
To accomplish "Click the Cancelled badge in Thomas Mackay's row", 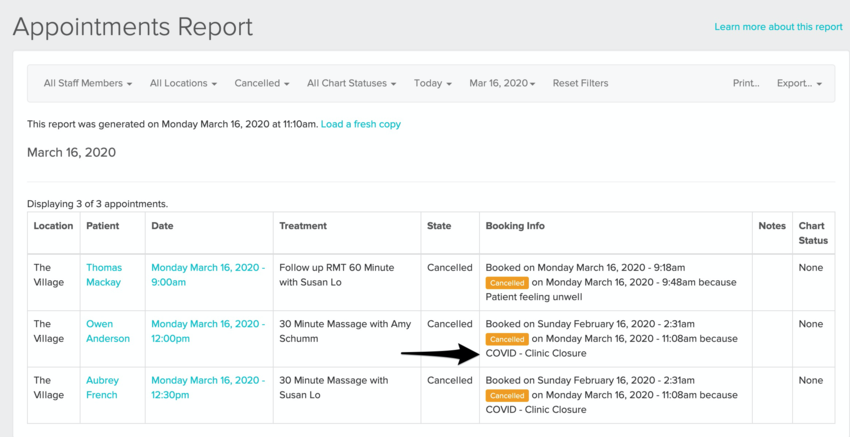I will 507,283.
